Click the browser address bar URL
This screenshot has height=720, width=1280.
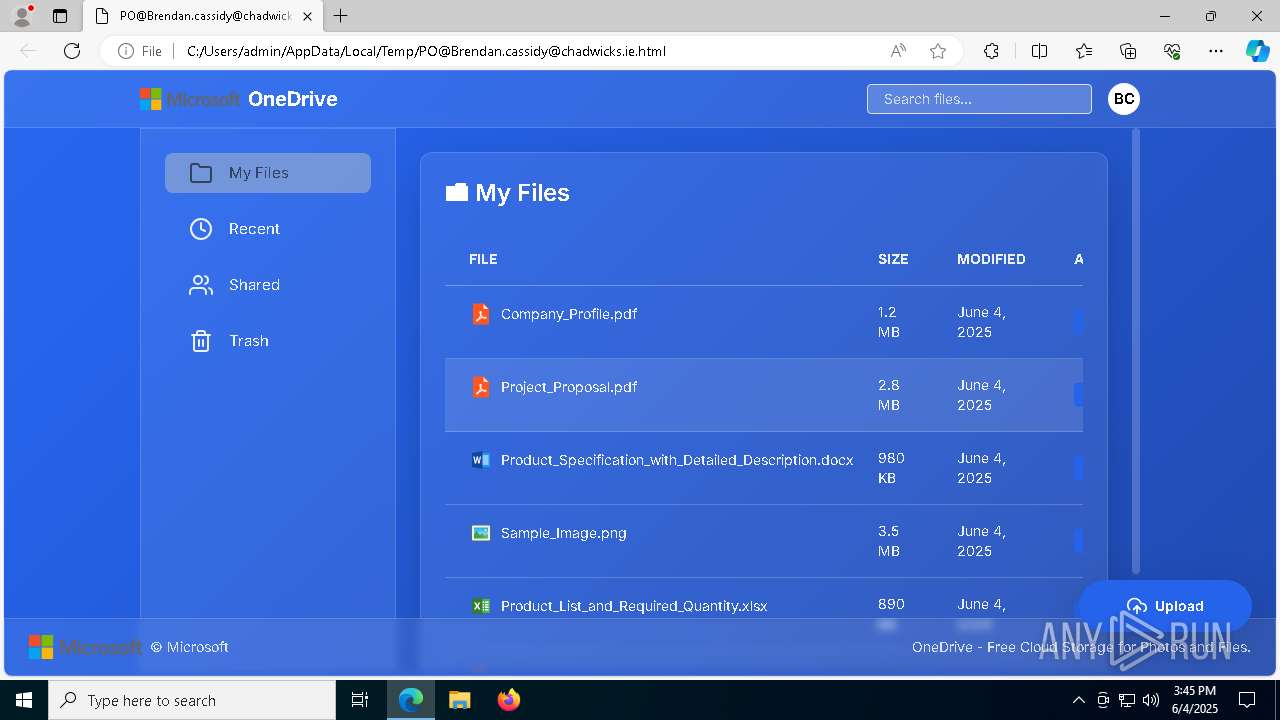point(426,51)
